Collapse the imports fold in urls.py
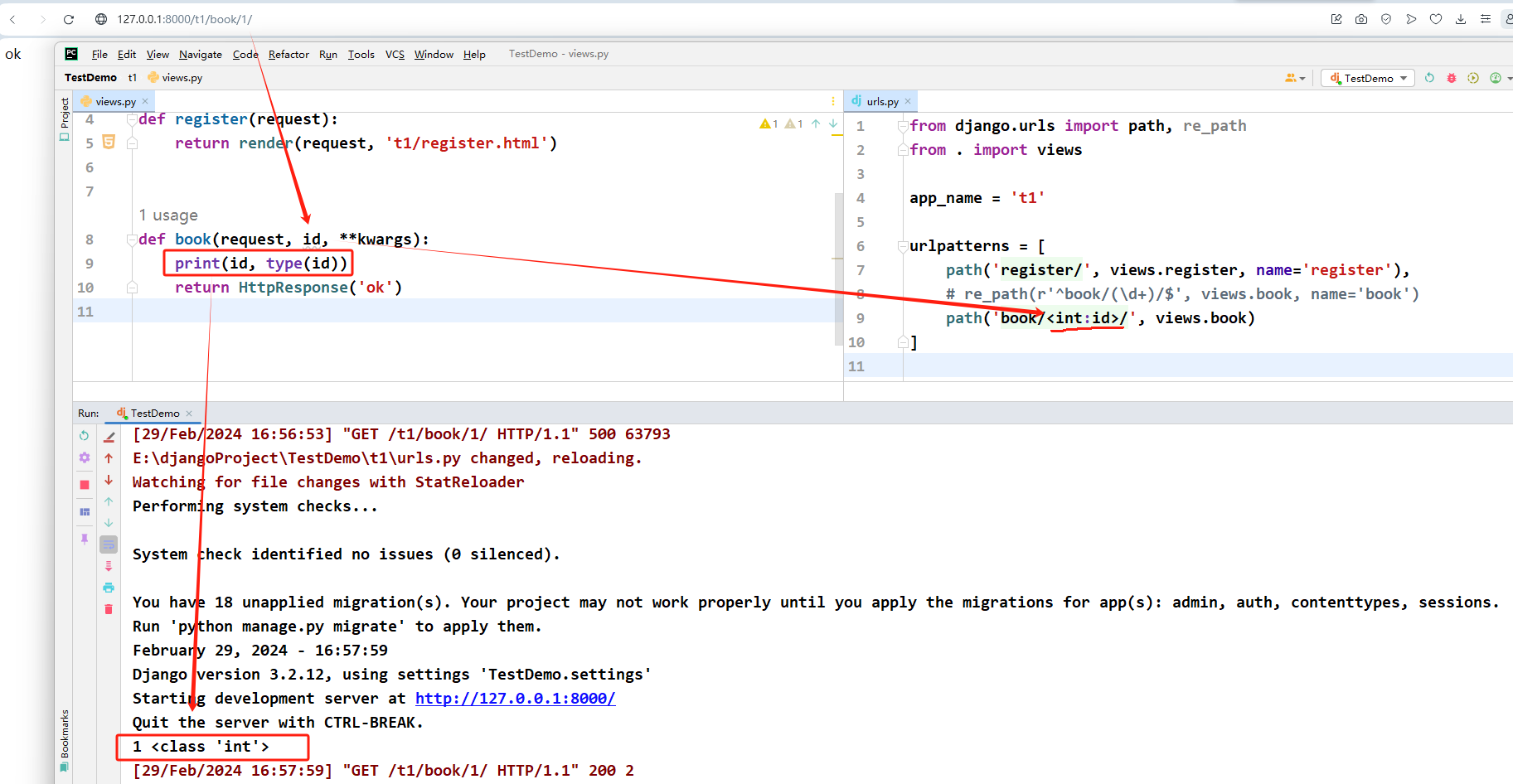This screenshot has width=1513, height=784. coord(903,126)
